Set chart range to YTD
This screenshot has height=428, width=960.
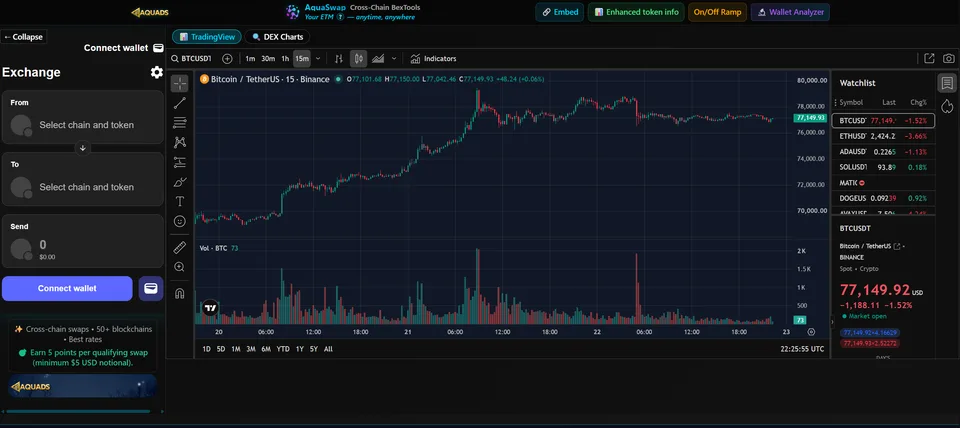click(x=283, y=349)
